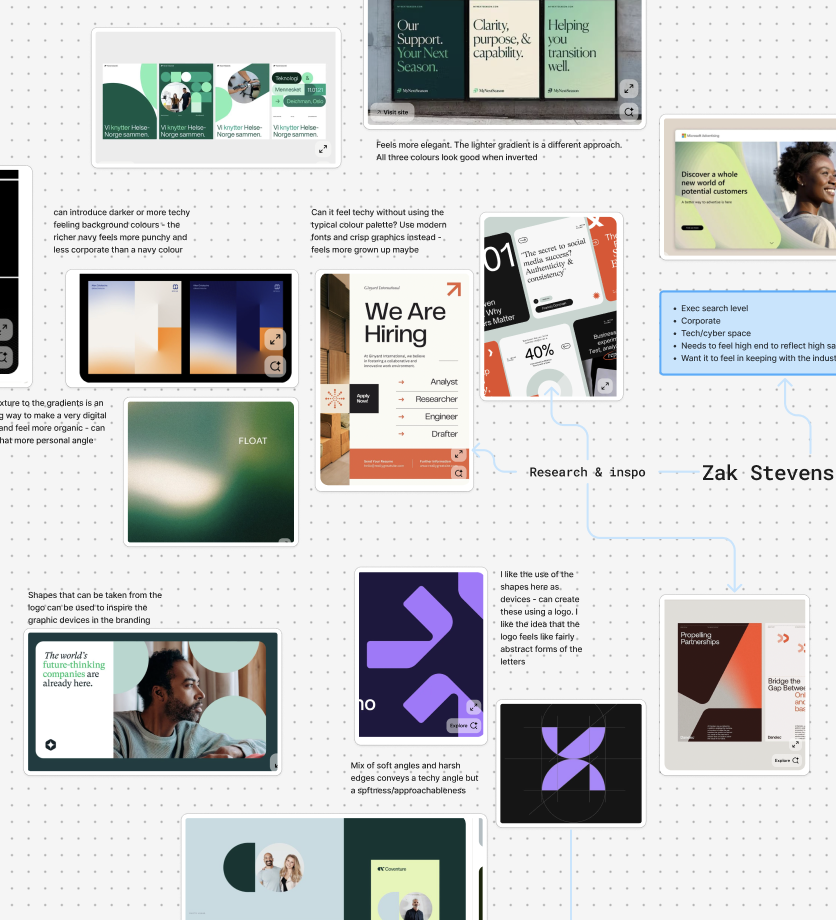Select the black geometric logo grid thumbnail

click(x=570, y=763)
